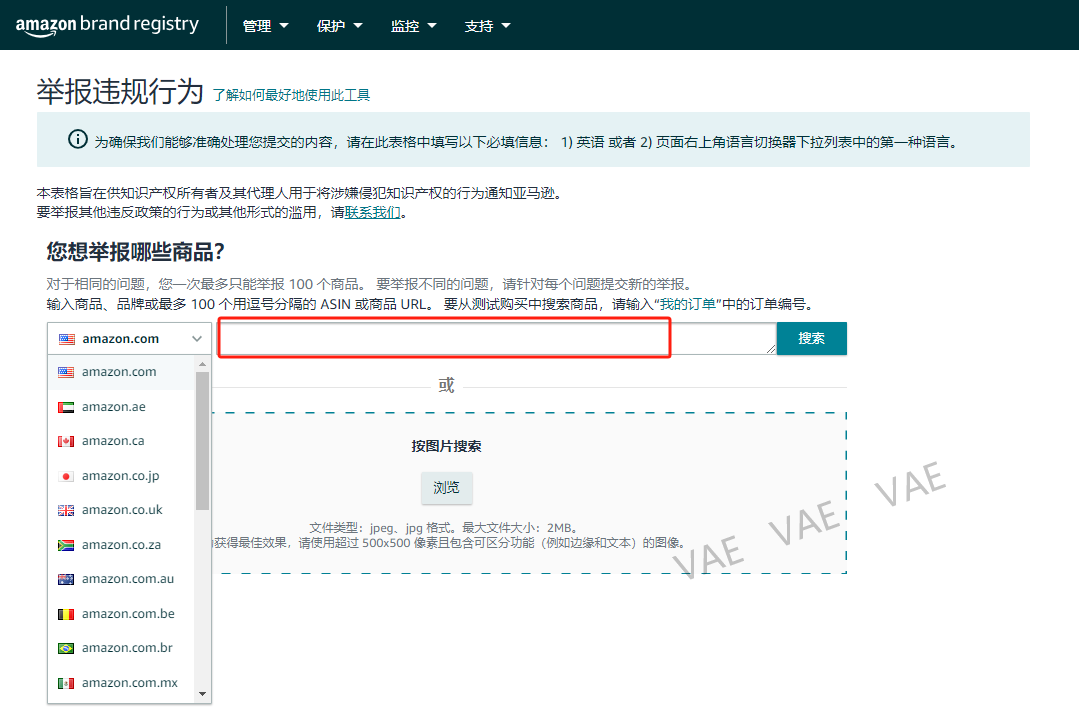Choose amazon.co.jp marketplace option
Screen dimensions: 1079x727
click(121, 476)
